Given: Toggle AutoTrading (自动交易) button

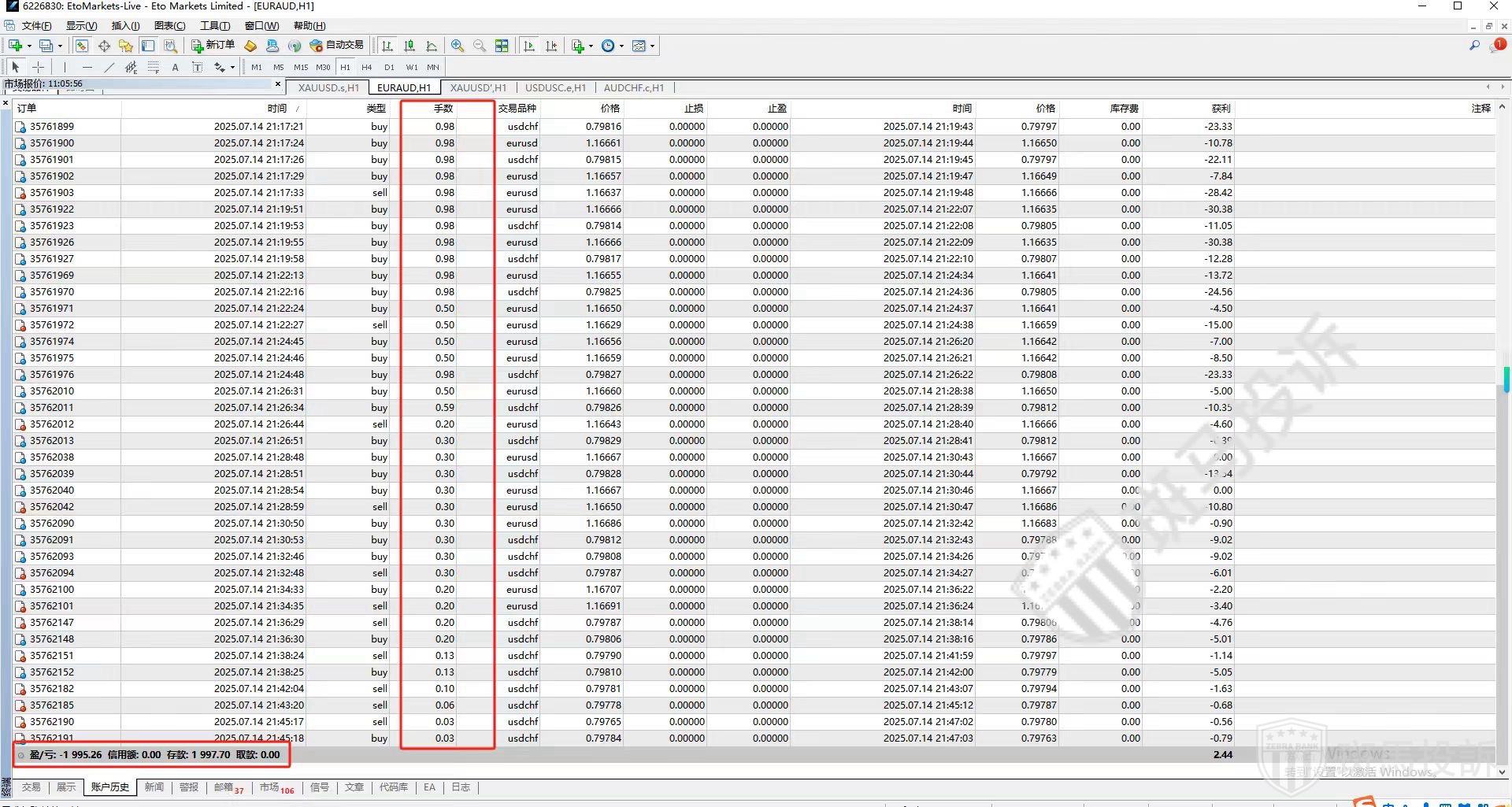Looking at the screenshot, I should (x=337, y=46).
